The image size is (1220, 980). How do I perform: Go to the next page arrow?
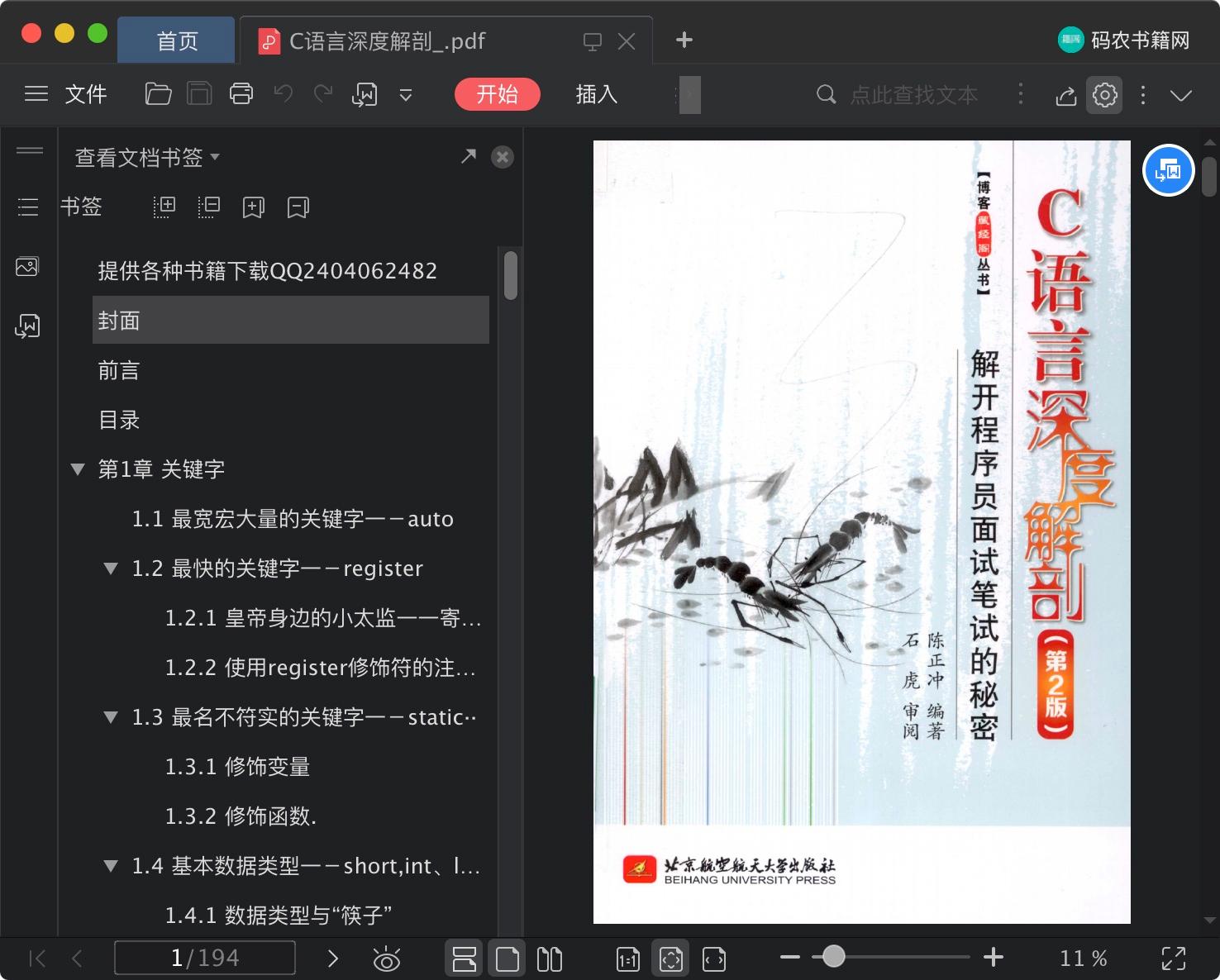click(x=333, y=959)
